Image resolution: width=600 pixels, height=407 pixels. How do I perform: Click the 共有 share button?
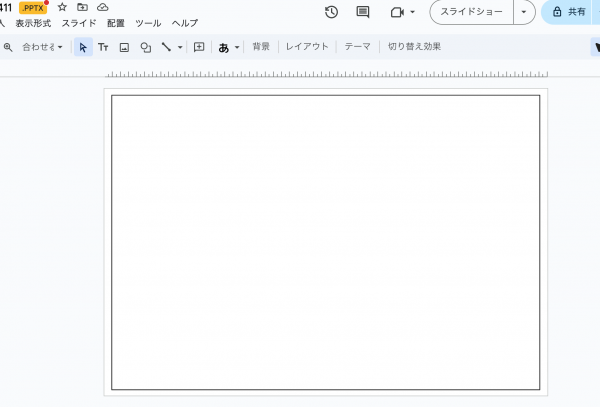[x=570, y=12]
